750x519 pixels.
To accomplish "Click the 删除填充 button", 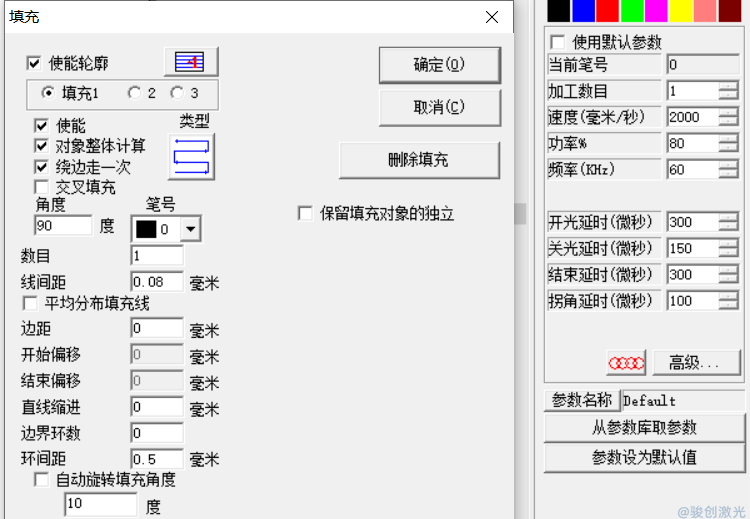I will (x=419, y=160).
